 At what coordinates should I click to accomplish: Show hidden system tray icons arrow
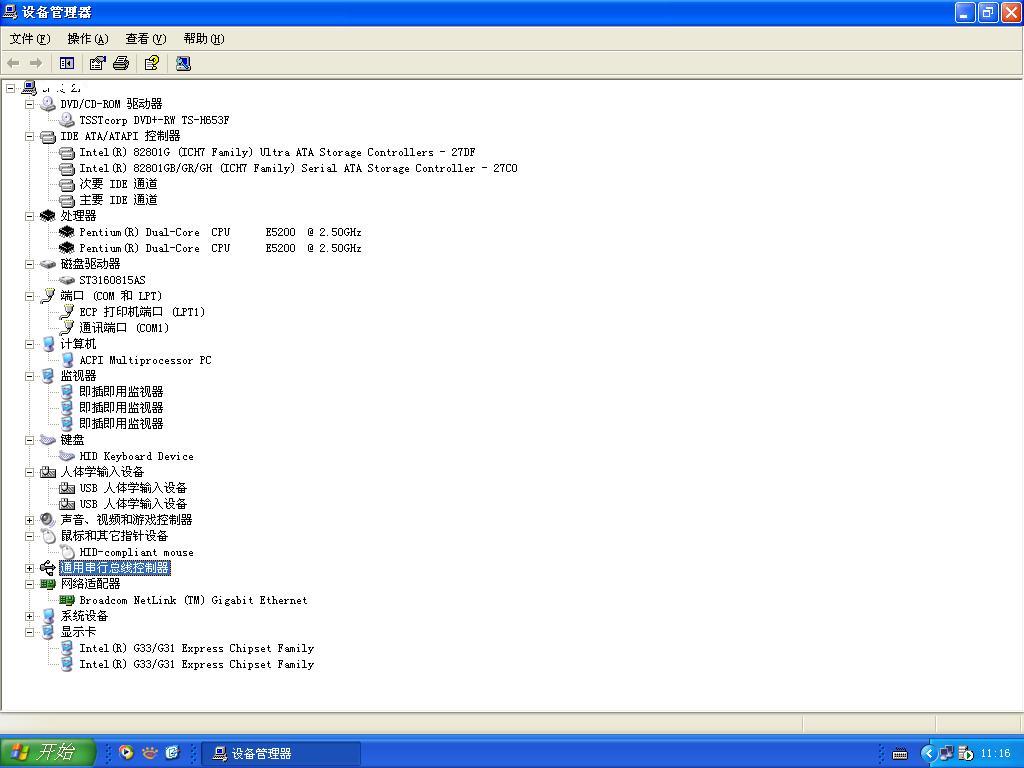click(x=927, y=753)
